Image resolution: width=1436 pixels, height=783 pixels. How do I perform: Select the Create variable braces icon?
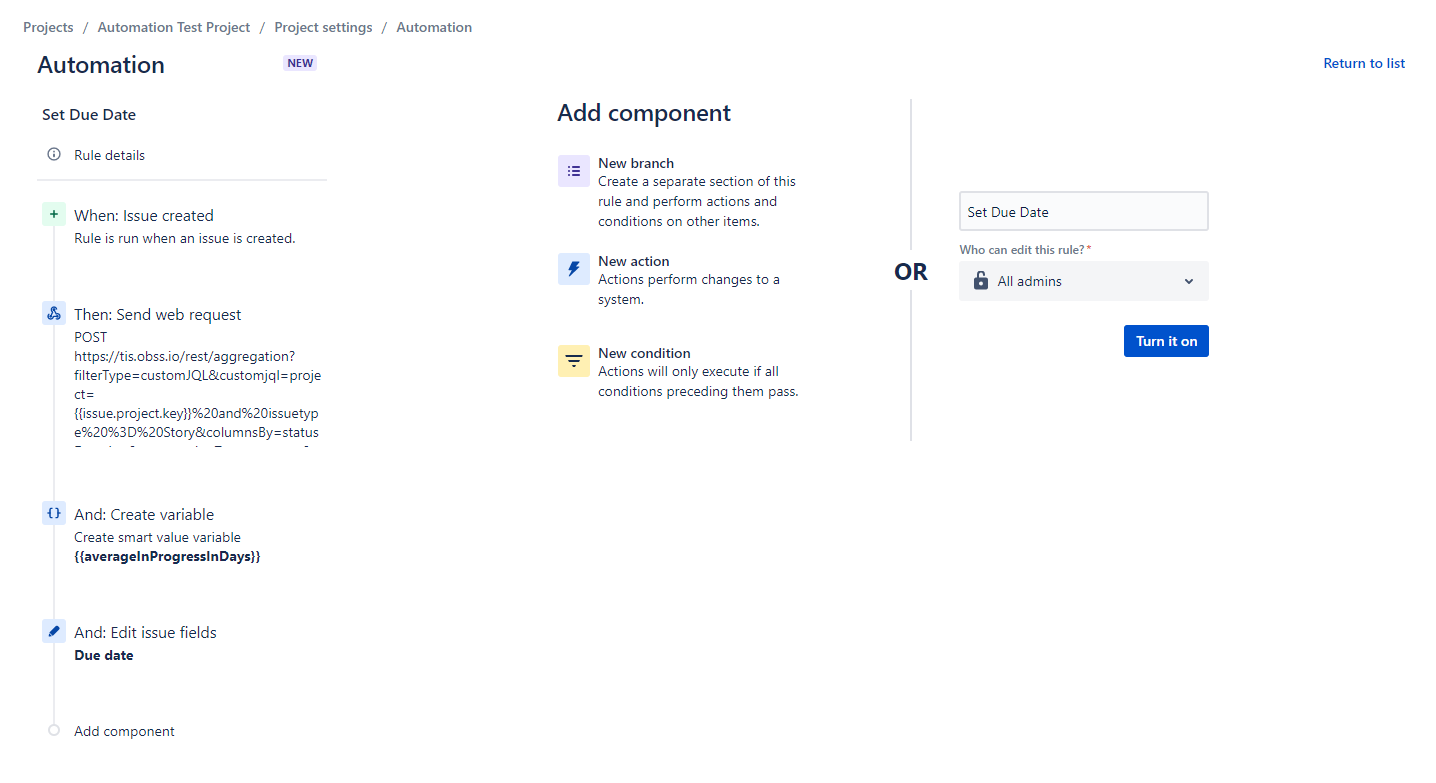pos(54,513)
